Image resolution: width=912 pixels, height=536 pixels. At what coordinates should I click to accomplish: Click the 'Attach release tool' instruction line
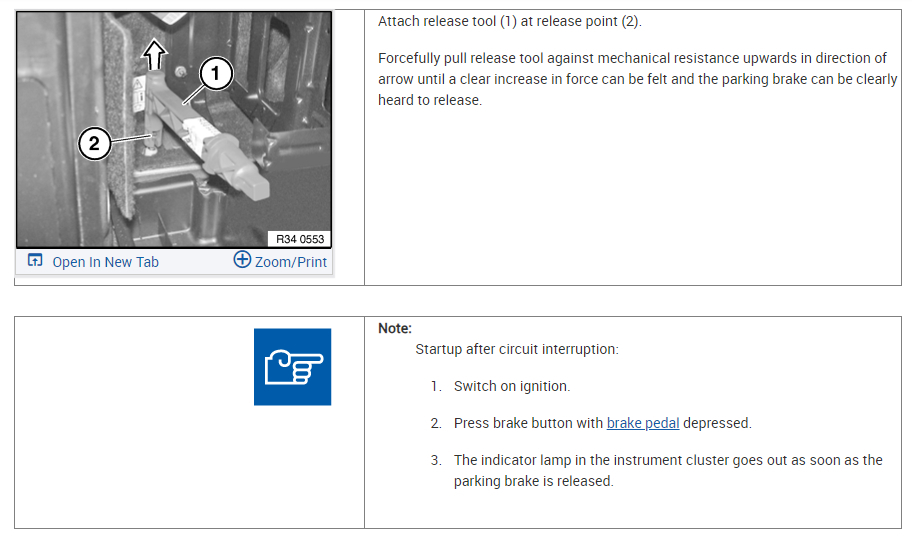[x=510, y=22]
